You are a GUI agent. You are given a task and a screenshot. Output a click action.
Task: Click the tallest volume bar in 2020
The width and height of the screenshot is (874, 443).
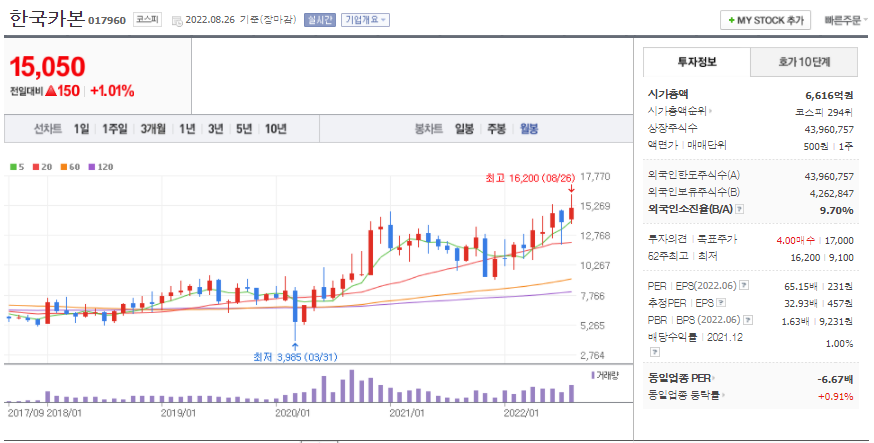[351, 386]
